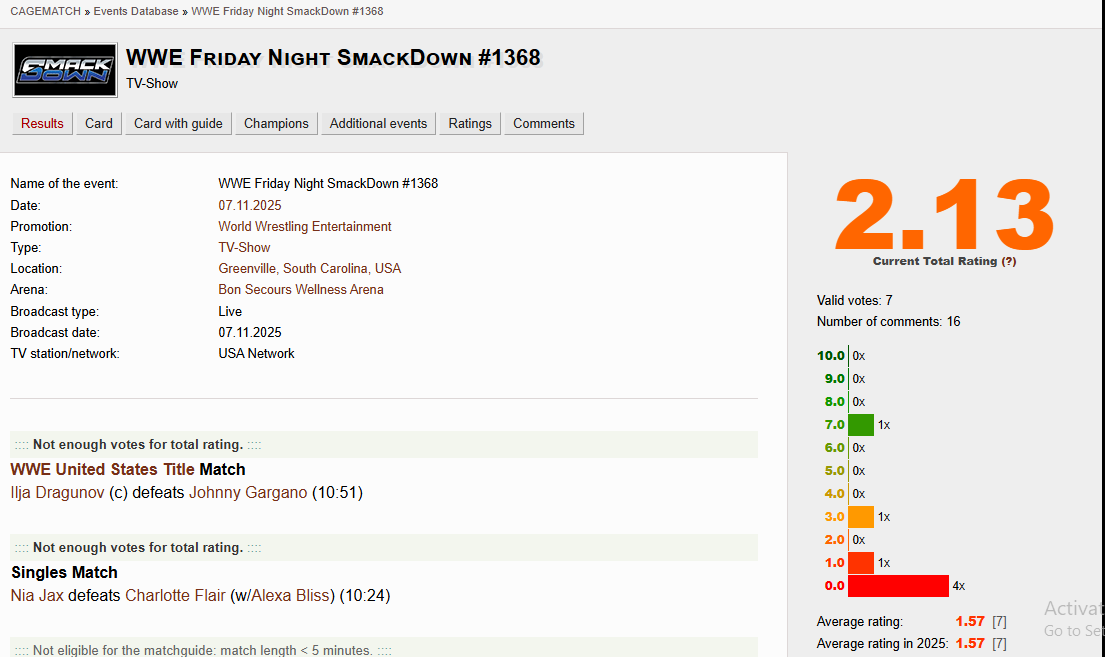Image resolution: width=1105 pixels, height=657 pixels.
Task: Click the 4.0 rating label
Action: [834, 493]
